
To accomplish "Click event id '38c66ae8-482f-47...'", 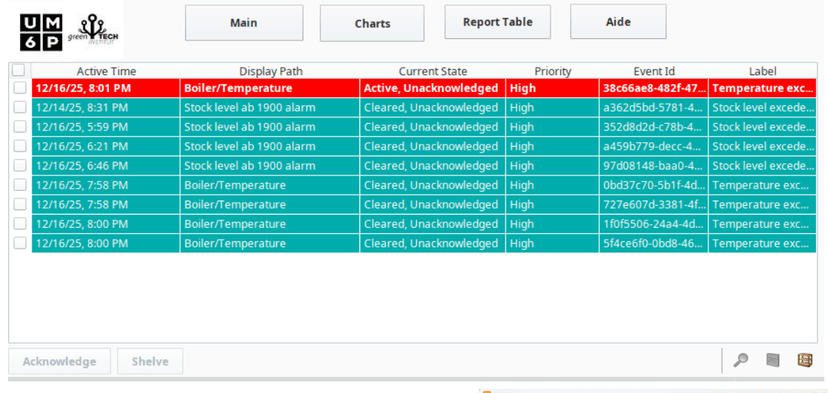I will pyautogui.click(x=654, y=88).
